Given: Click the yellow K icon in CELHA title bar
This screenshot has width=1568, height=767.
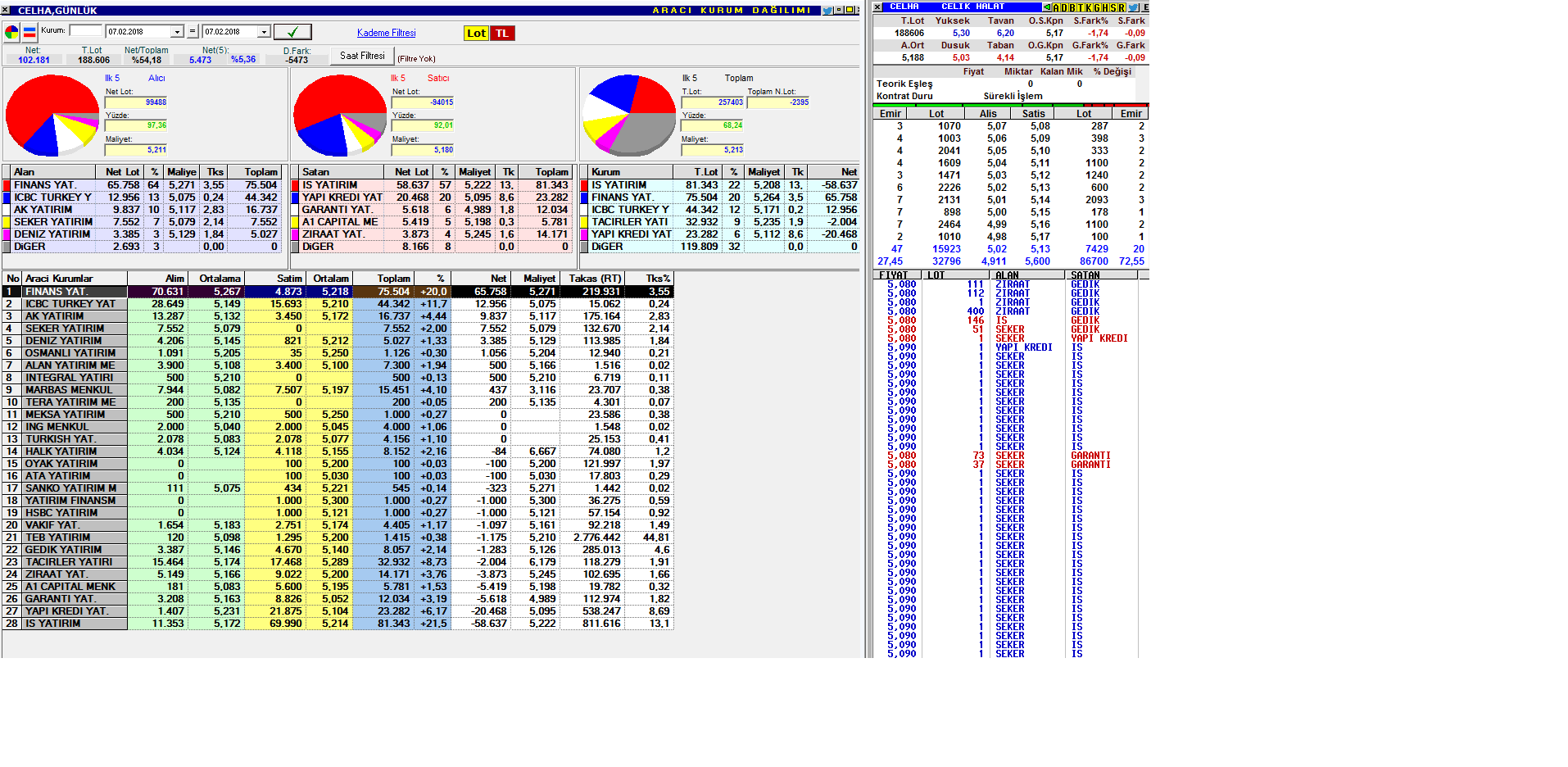Looking at the screenshot, I should tap(1089, 7).
